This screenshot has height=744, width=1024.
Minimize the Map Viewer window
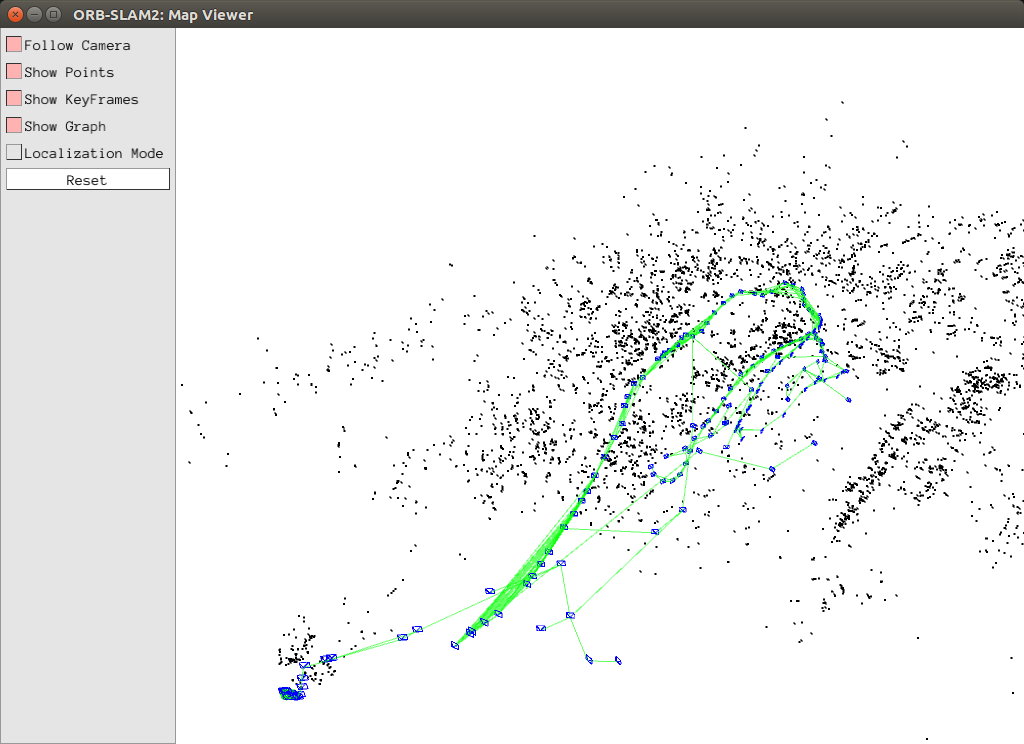(x=35, y=14)
